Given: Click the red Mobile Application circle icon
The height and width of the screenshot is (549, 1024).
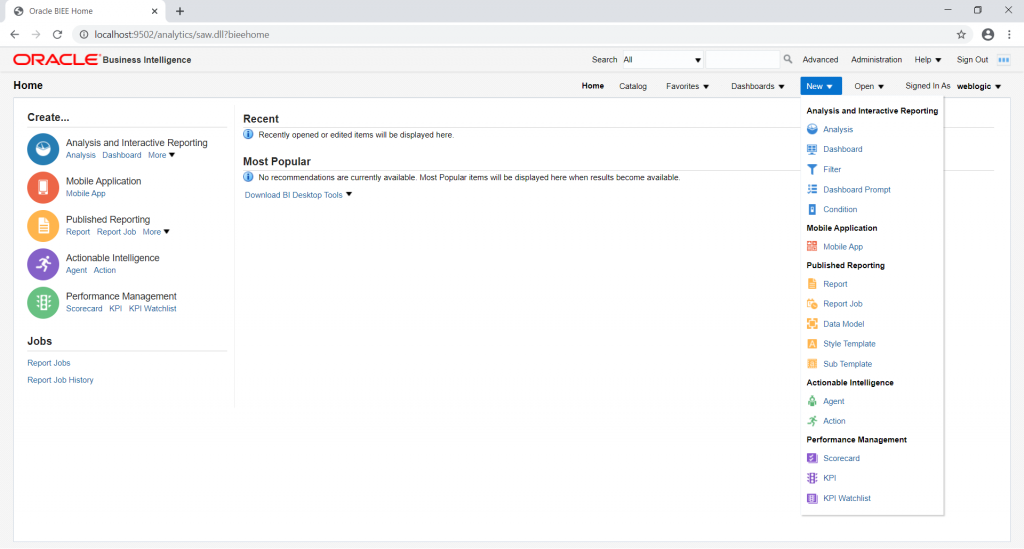Looking at the screenshot, I should pyautogui.click(x=43, y=187).
